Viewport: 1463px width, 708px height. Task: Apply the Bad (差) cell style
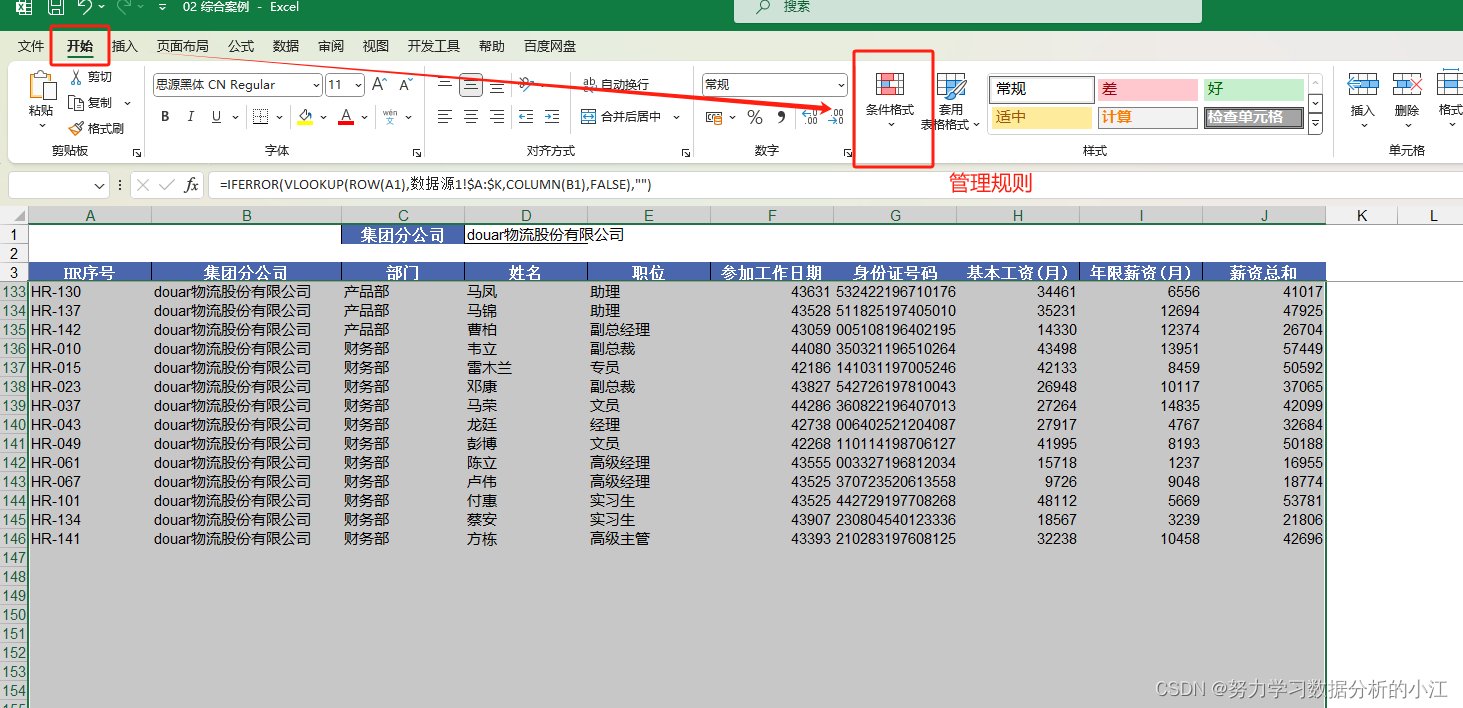[x=1147, y=89]
